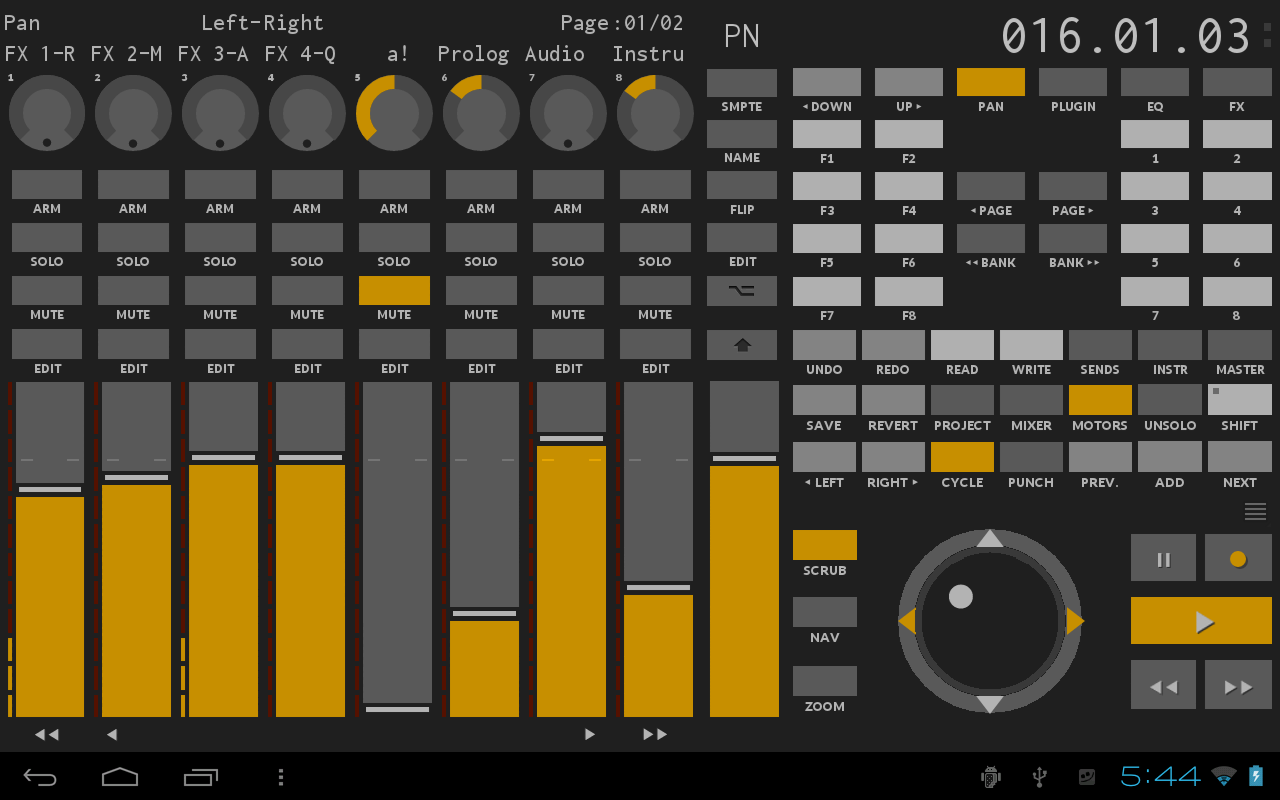Page left through channel pages
1280x800 pixels.
(990, 185)
